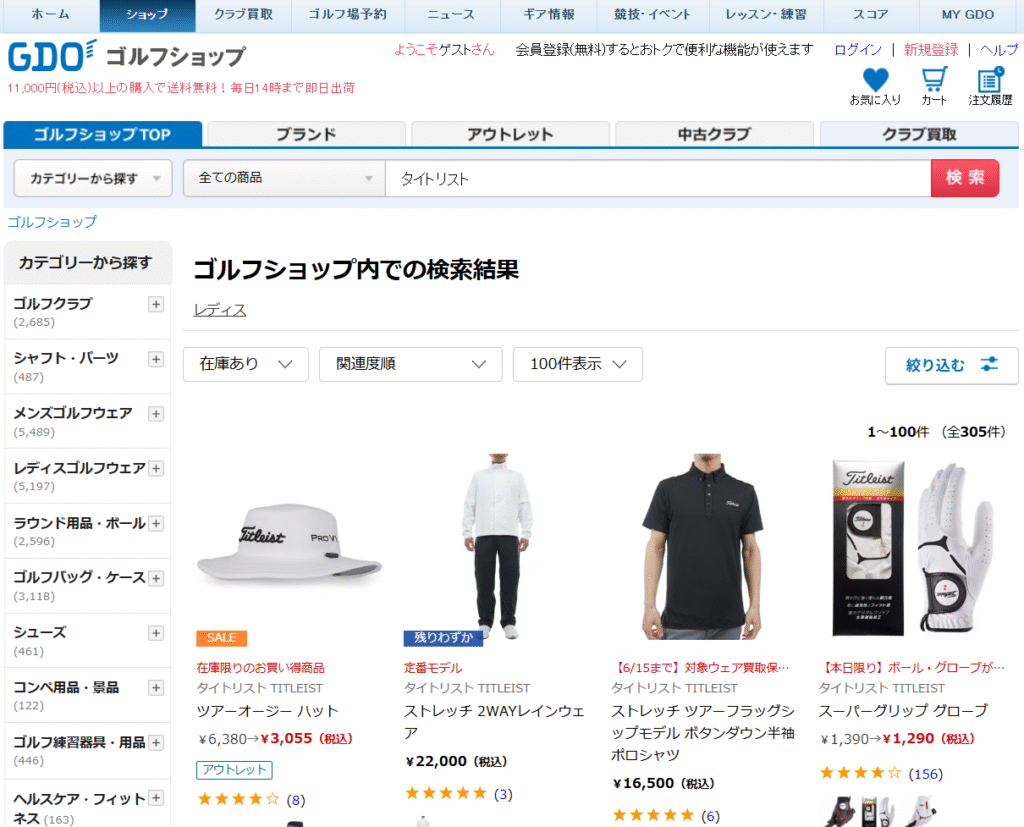Open the お気に入り heart icon

pyautogui.click(x=875, y=80)
